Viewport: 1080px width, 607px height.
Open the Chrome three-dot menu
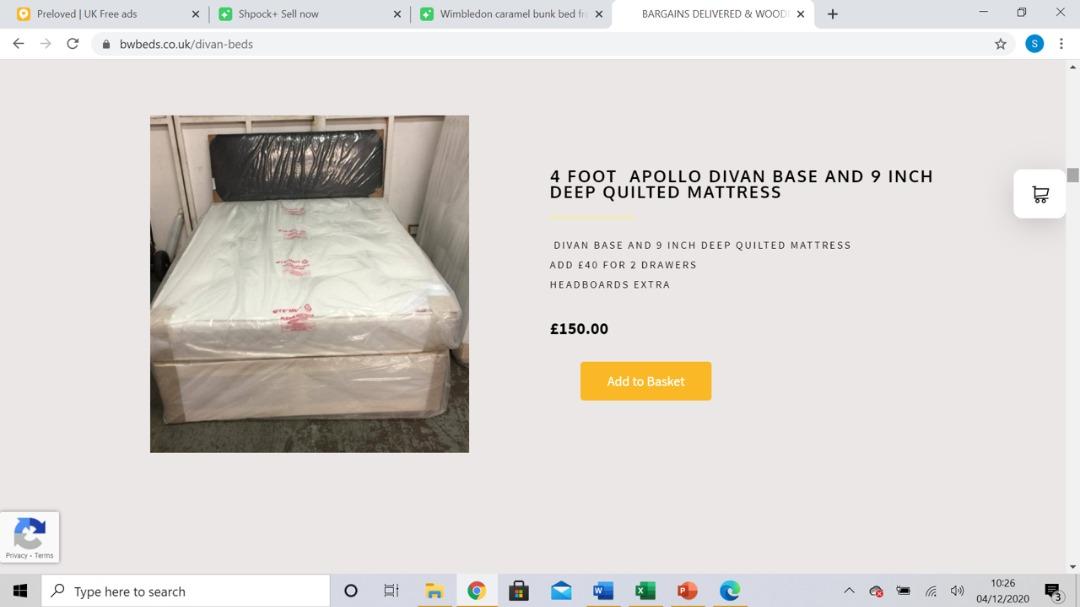pos(1062,44)
